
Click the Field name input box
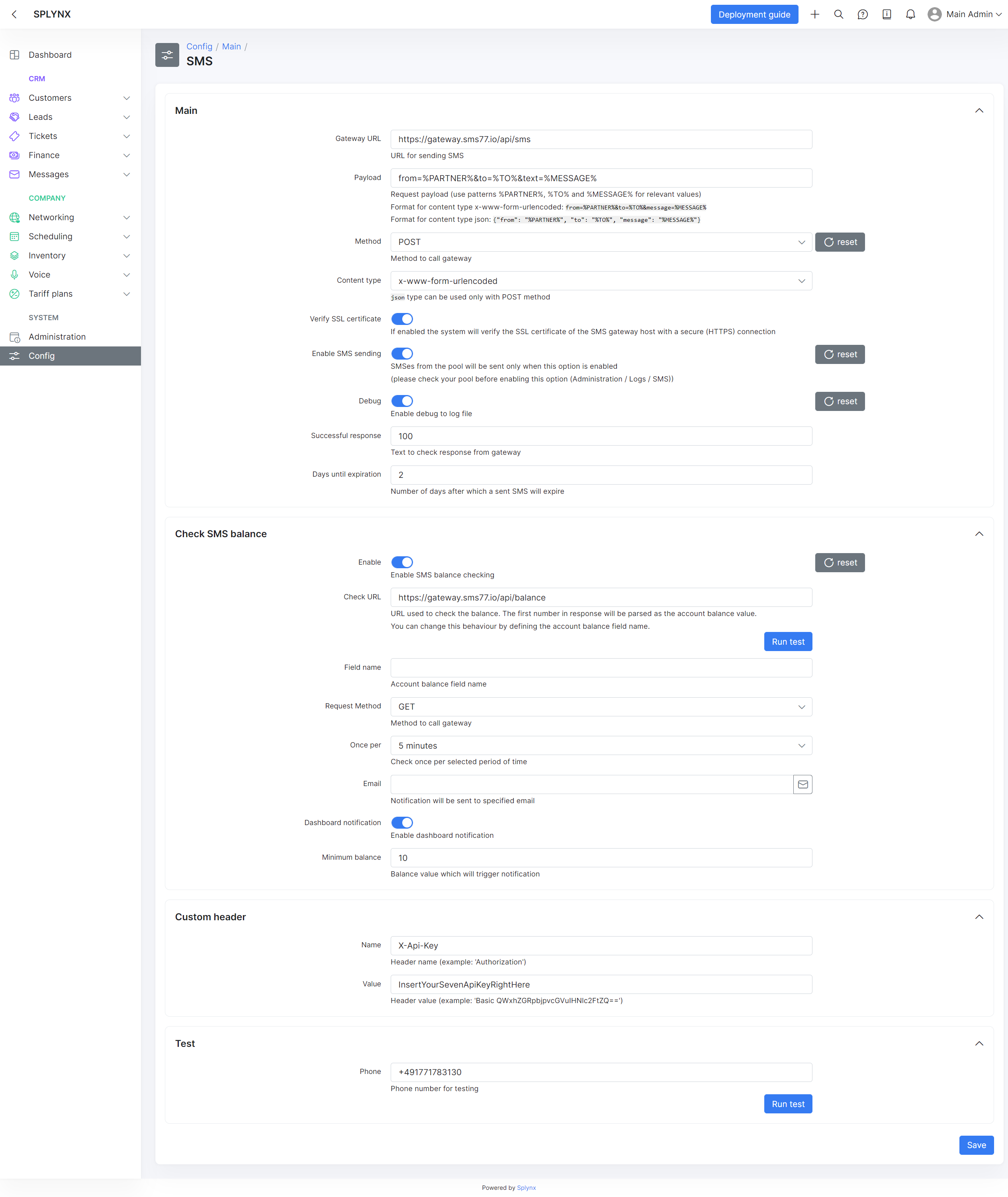[x=601, y=667]
